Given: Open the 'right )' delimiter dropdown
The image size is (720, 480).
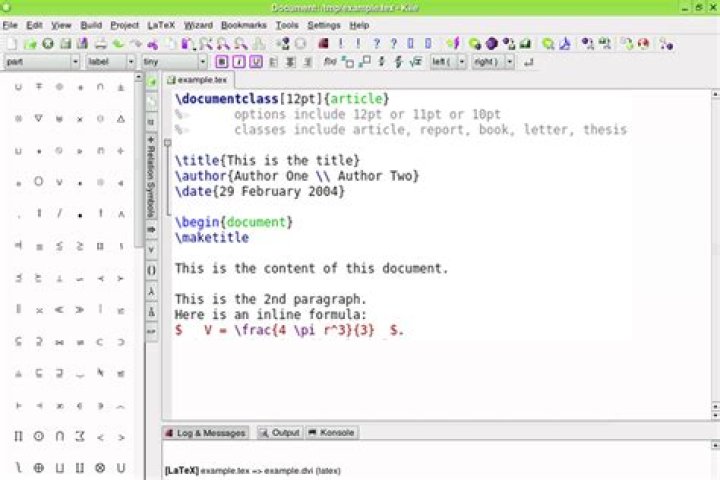Looking at the screenshot, I should (493, 62).
